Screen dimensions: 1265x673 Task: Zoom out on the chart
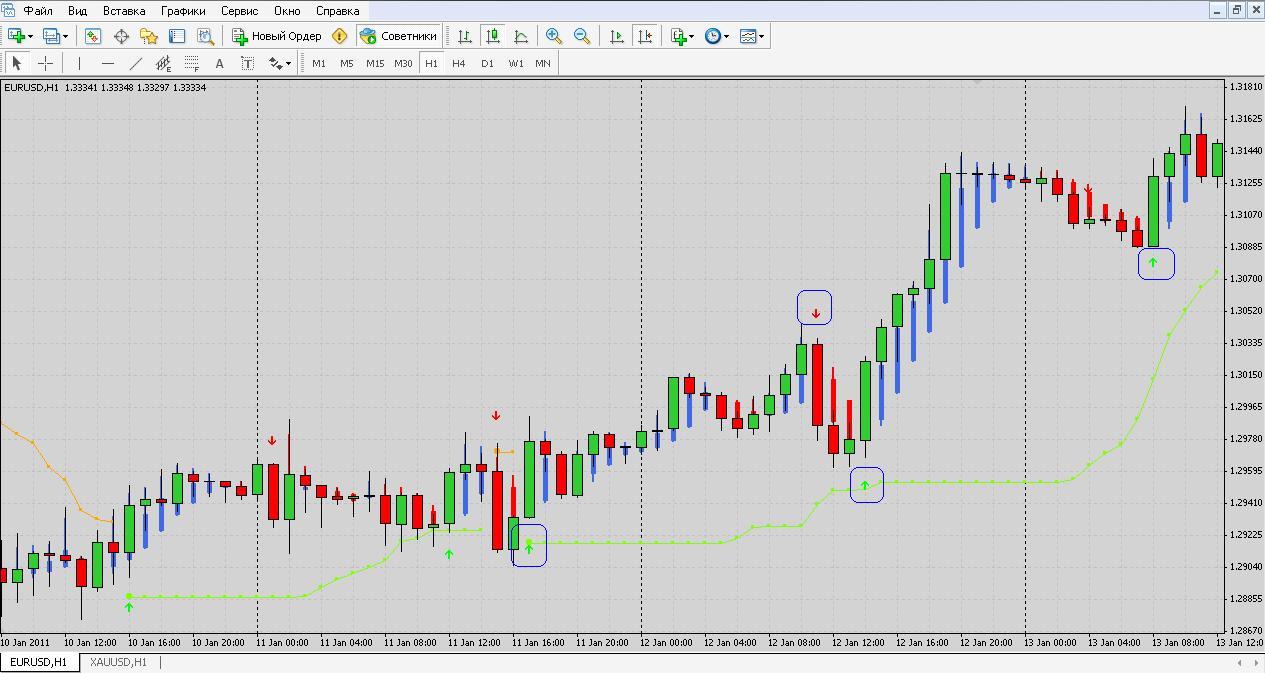581,36
